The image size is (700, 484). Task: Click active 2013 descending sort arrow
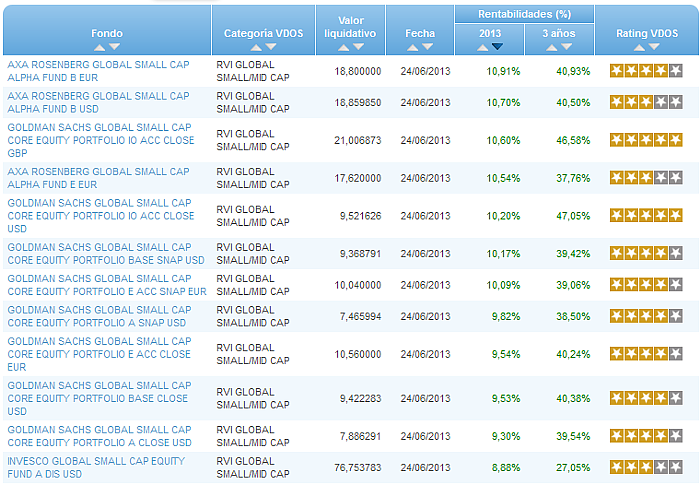(497, 46)
